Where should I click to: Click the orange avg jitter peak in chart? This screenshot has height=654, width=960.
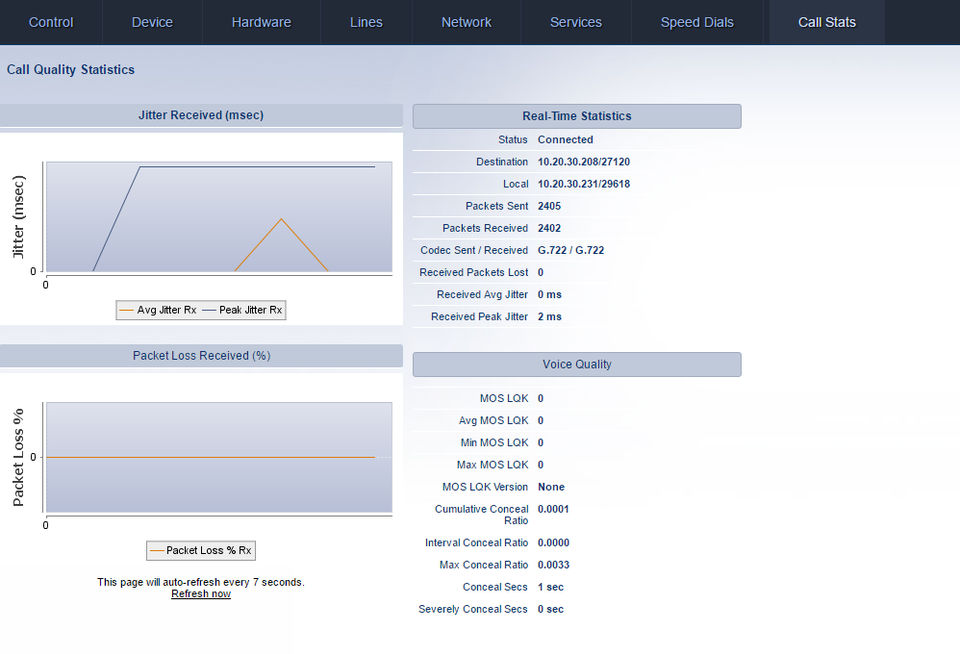pyautogui.click(x=281, y=220)
